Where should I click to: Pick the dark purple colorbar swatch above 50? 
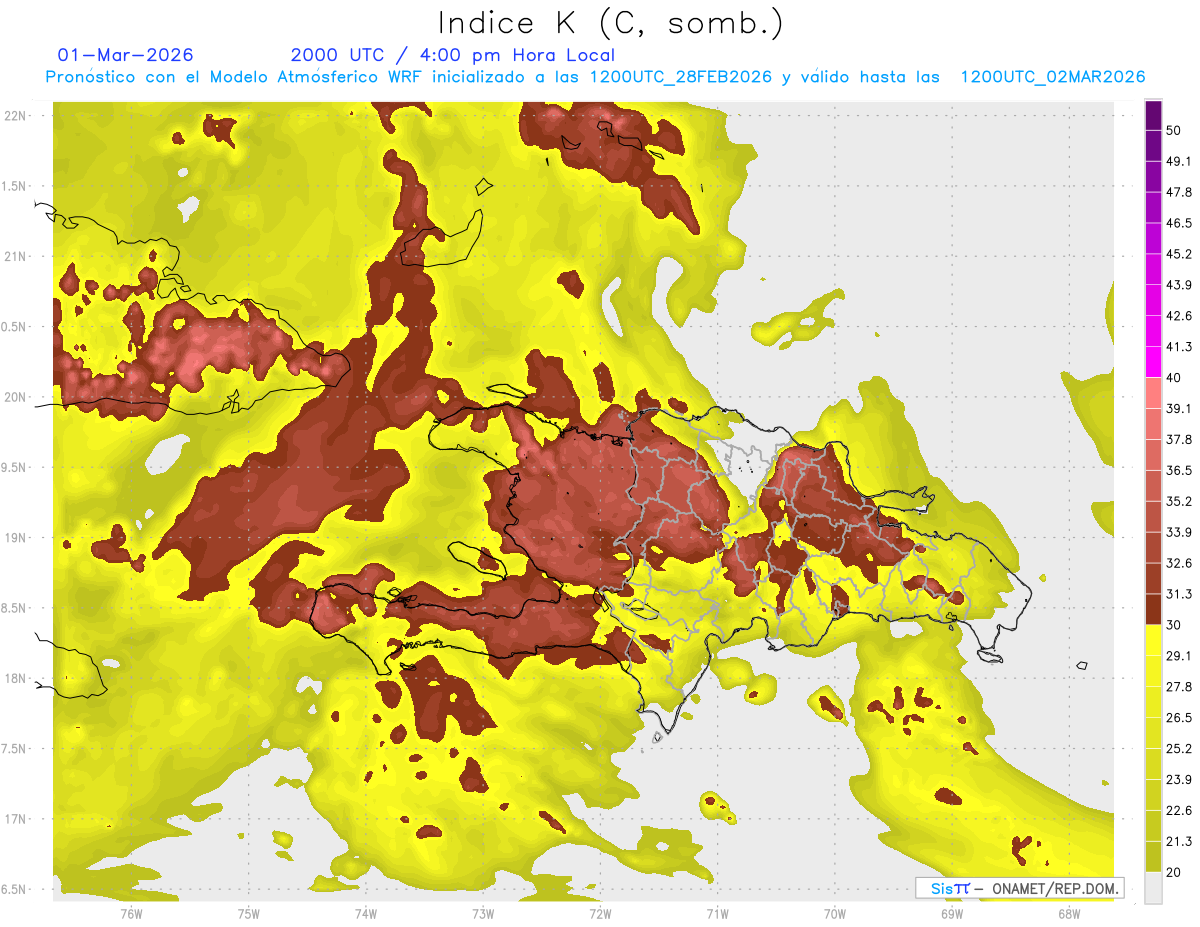(x=1153, y=115)
